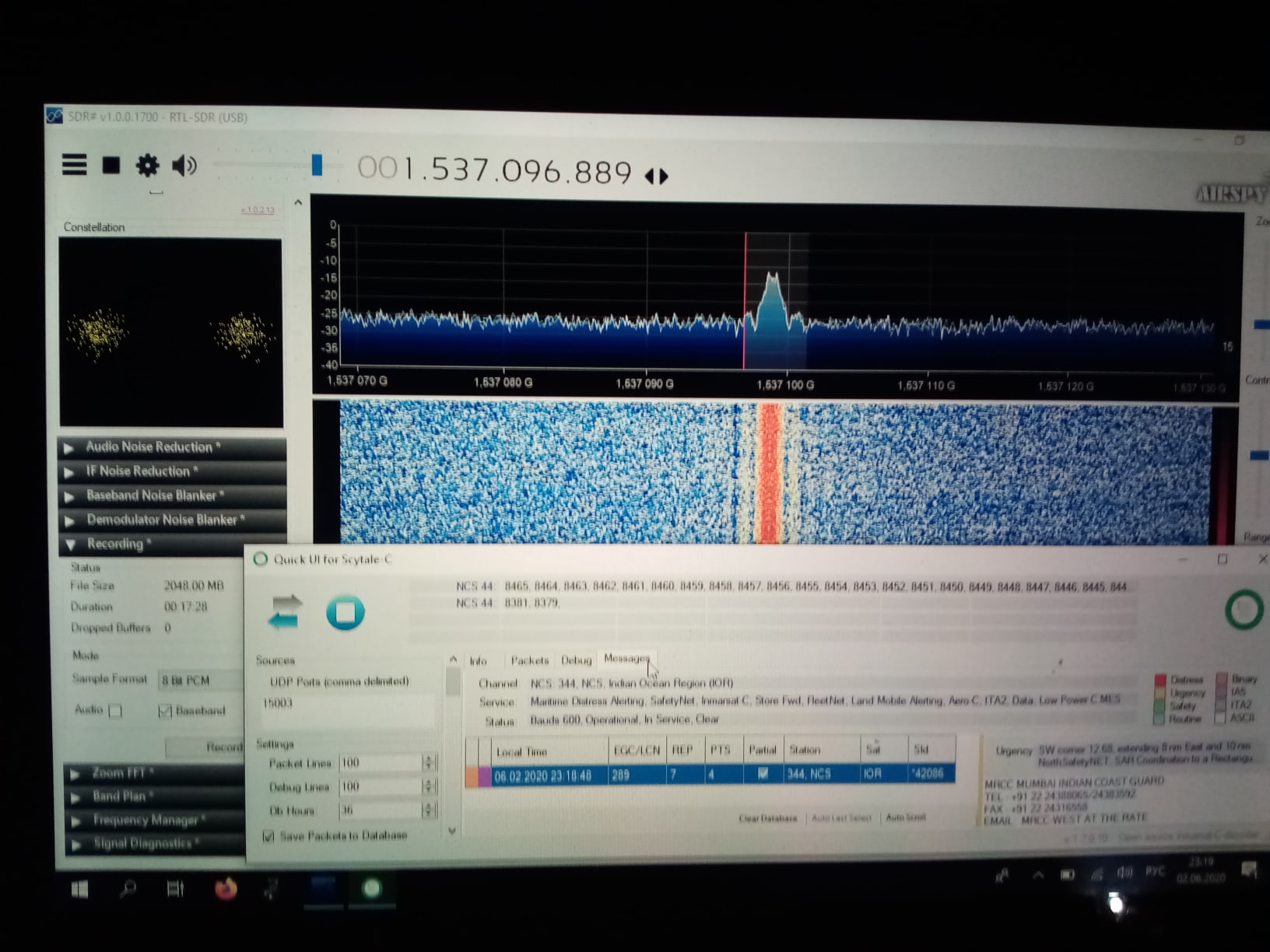Image resolution: width=1270 pixels, height=952 pixels.
Task: Toggle the Audio recording checkbox
Action: pyautogui.click(x=116, y=711)
